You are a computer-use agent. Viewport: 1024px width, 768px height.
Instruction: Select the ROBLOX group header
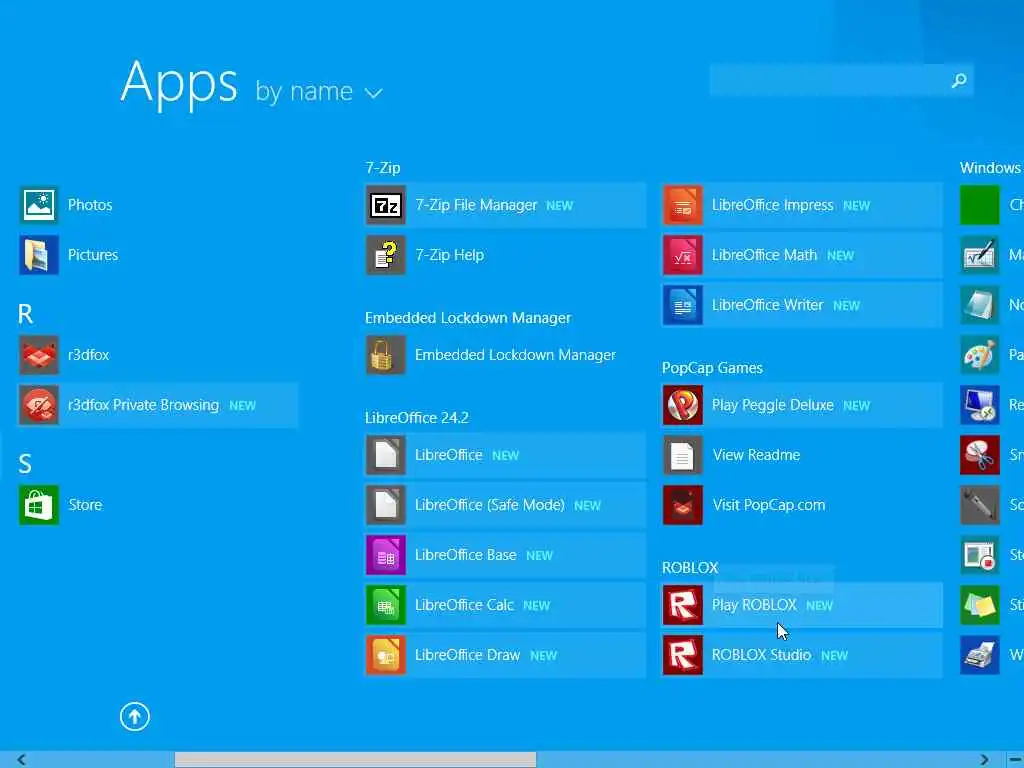tap(690, 568)
